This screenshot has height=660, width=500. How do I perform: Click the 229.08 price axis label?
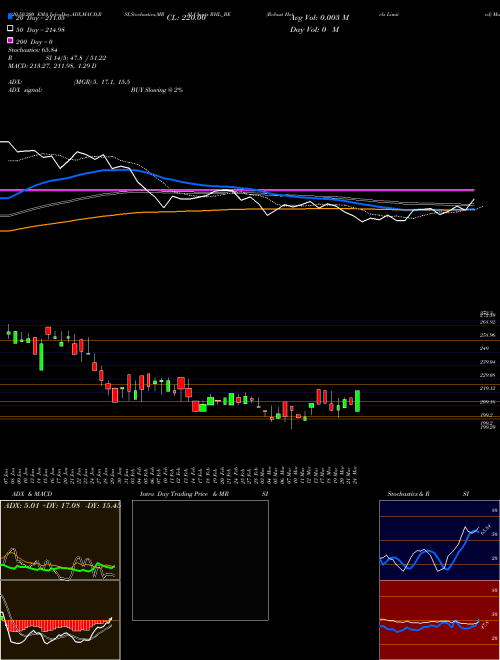point(487,375)
